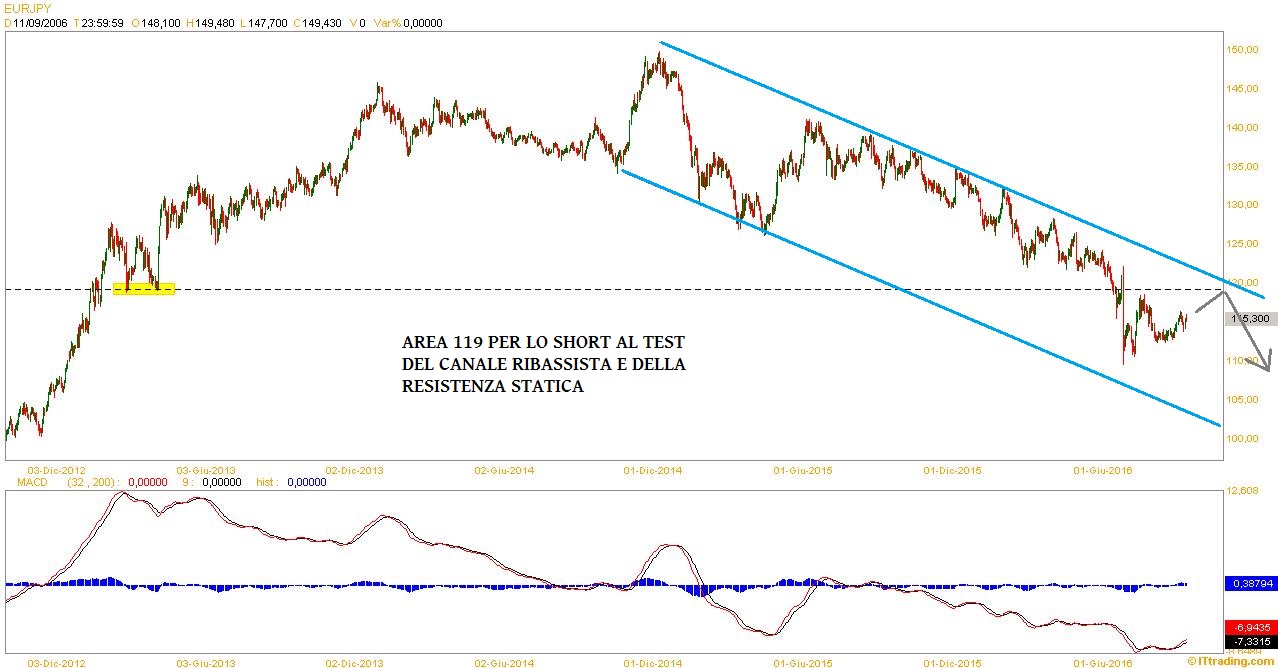The height and width of the screenshot is (668, 1278).
Task: Open the ITtrading.com watermark link
Action: (1233, 660)
